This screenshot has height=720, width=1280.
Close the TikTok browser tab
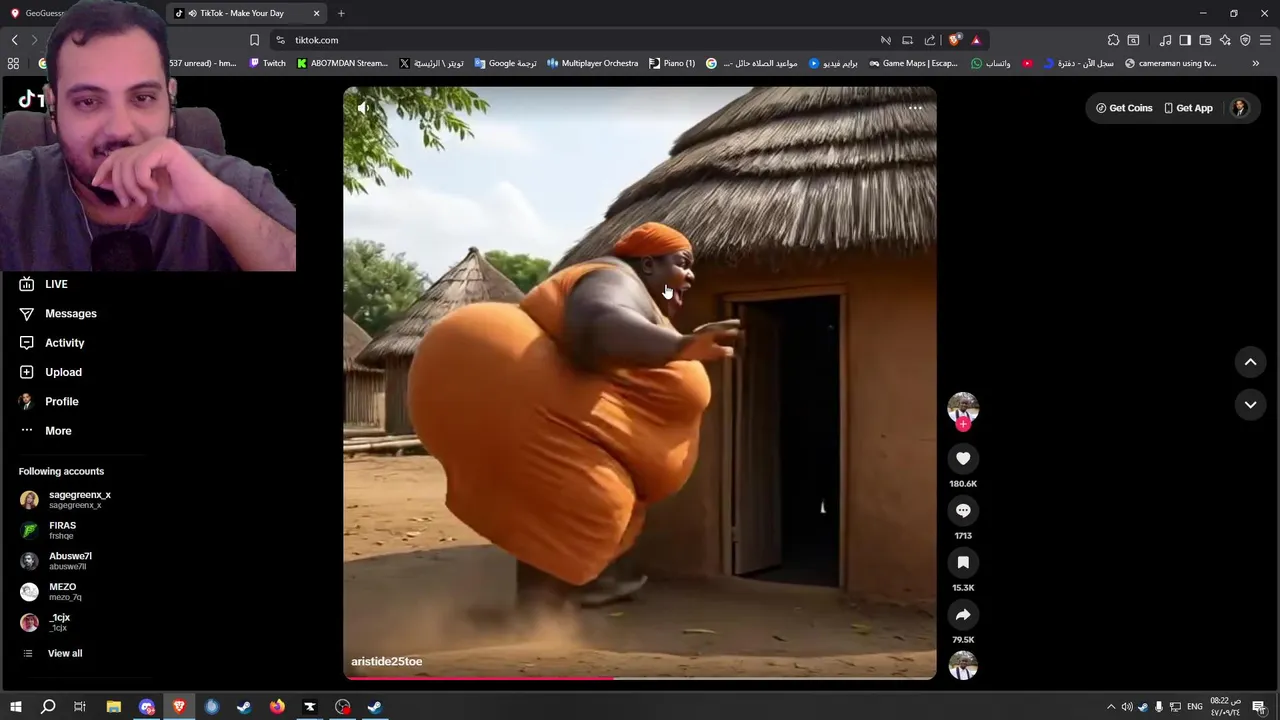(317, 13)
